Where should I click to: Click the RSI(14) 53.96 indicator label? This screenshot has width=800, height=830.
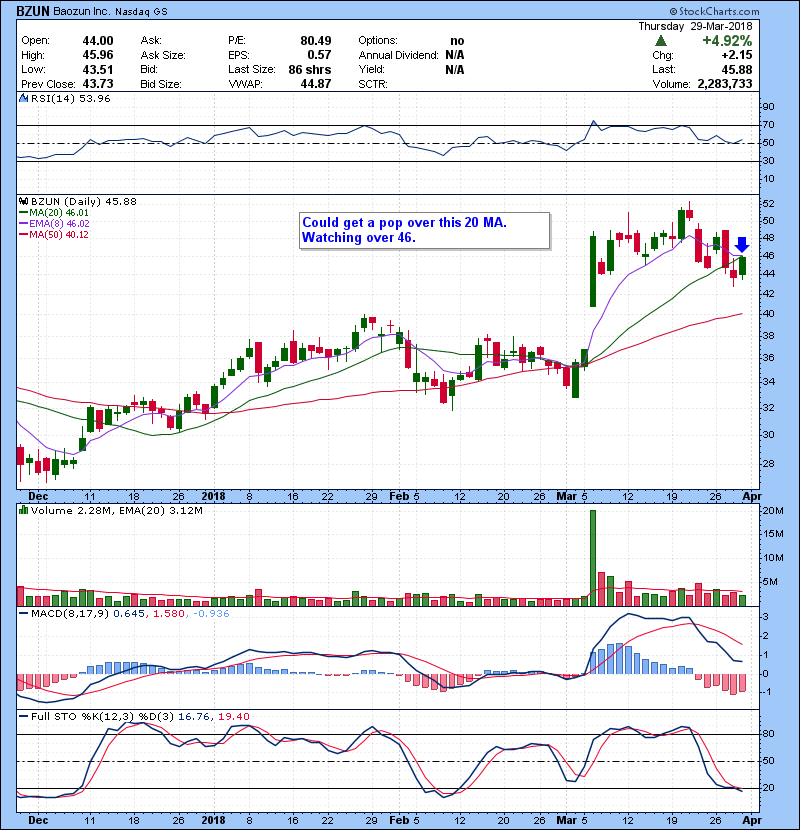(70, 98)
